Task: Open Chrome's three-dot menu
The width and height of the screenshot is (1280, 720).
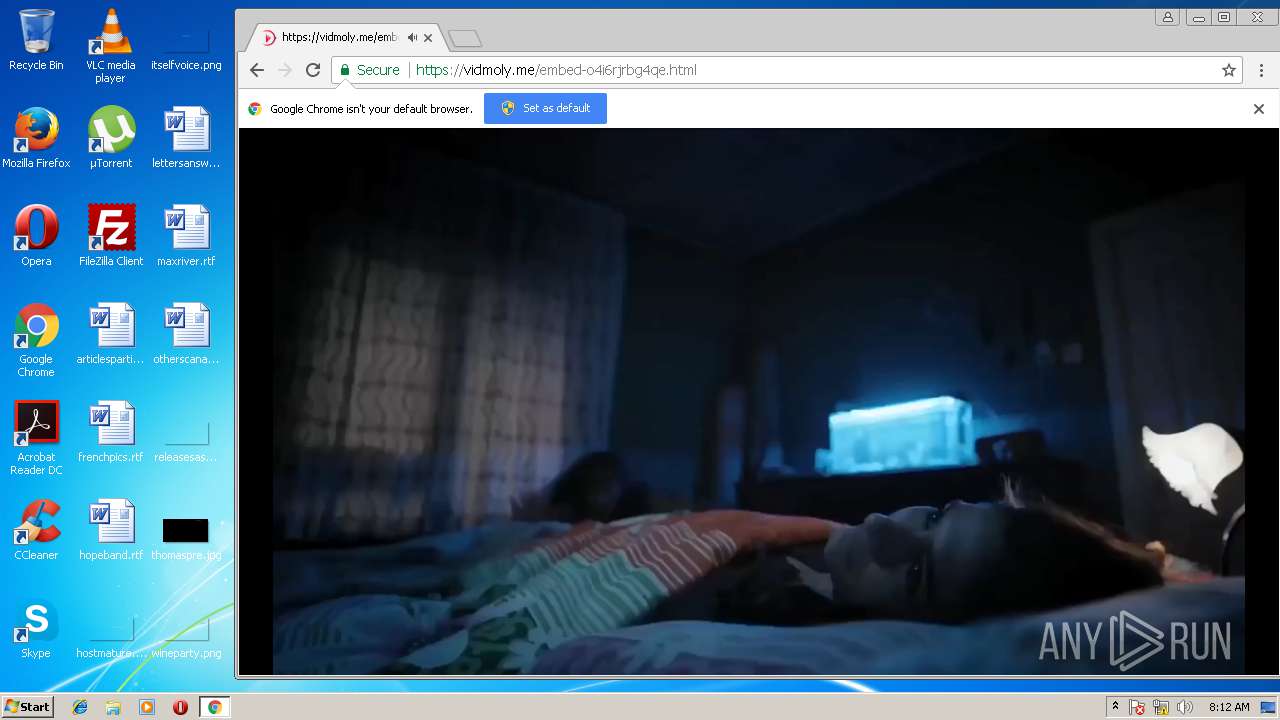Action: (x=1261, y=70)
